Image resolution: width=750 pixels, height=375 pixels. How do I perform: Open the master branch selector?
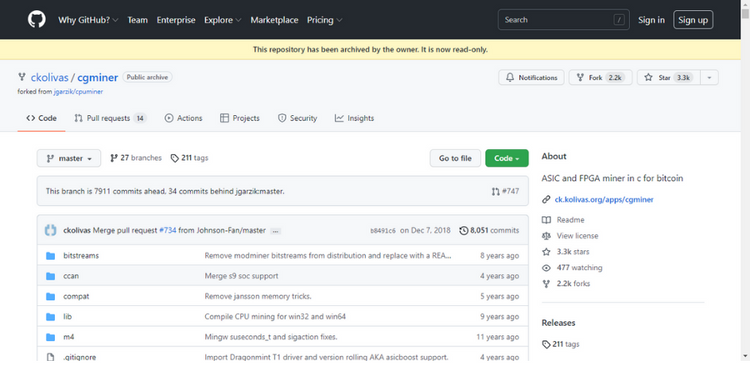click(69, 158)
